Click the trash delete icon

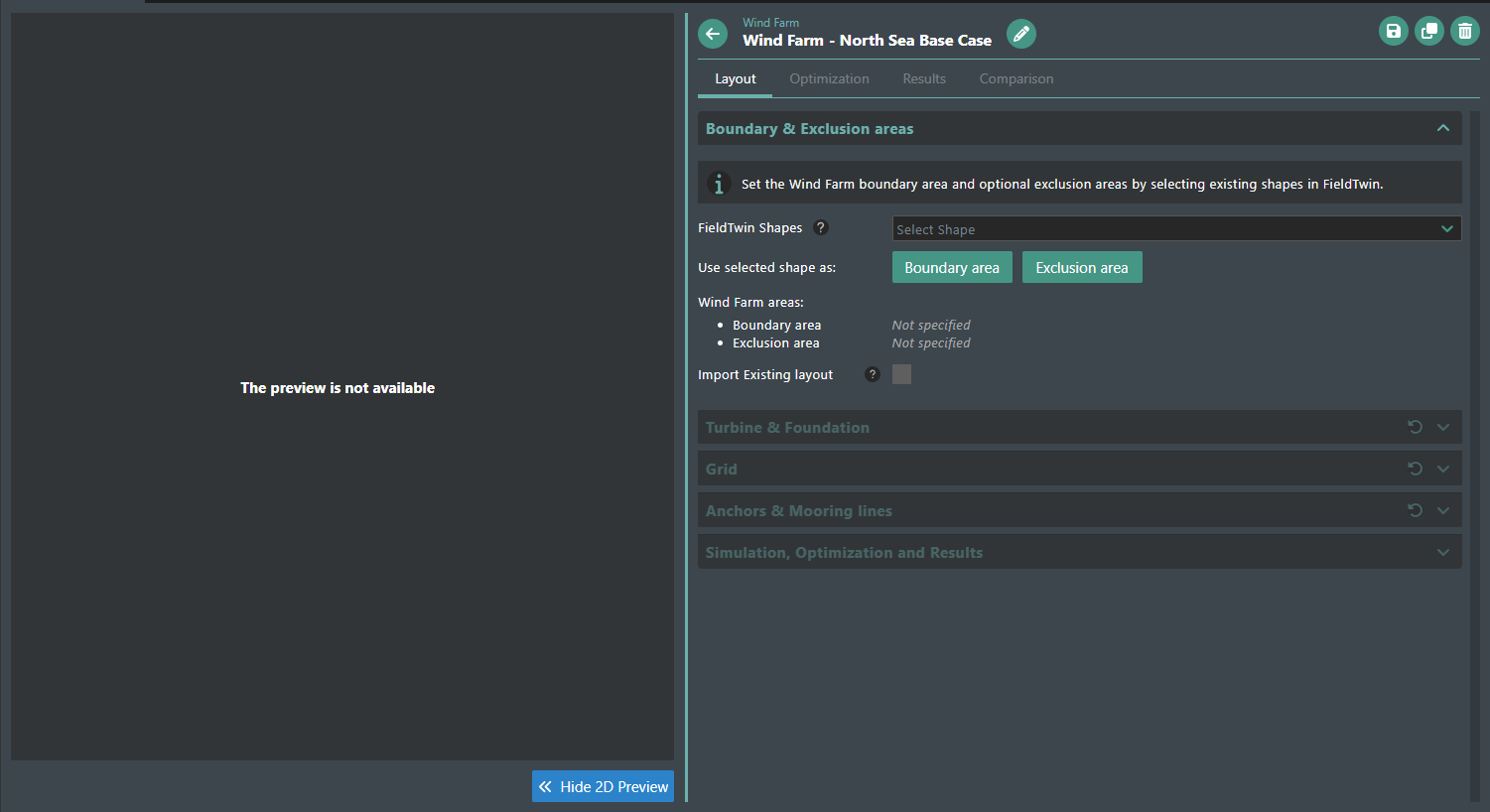click(x=1464, y=32)
